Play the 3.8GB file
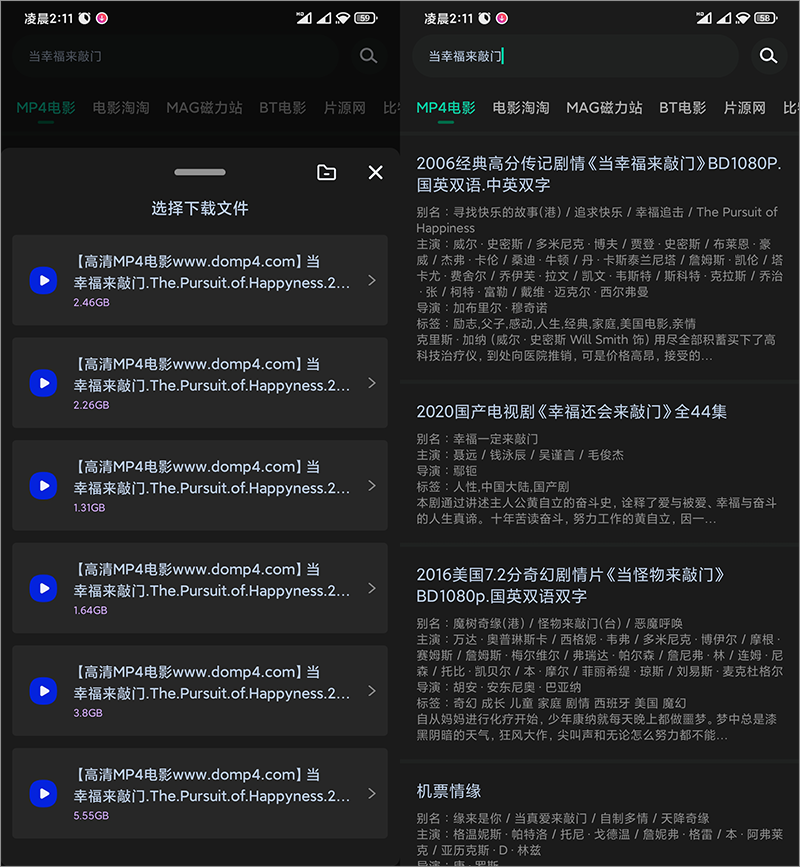 tap(43, 691)
